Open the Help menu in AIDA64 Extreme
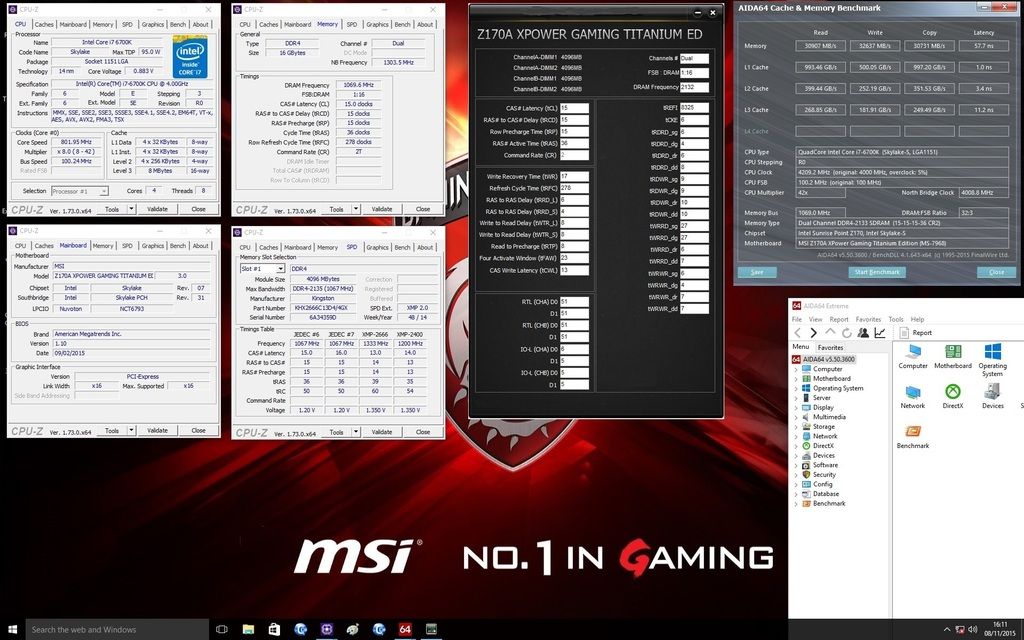Viewport: 1024px width, 640px height. [918, 319]
